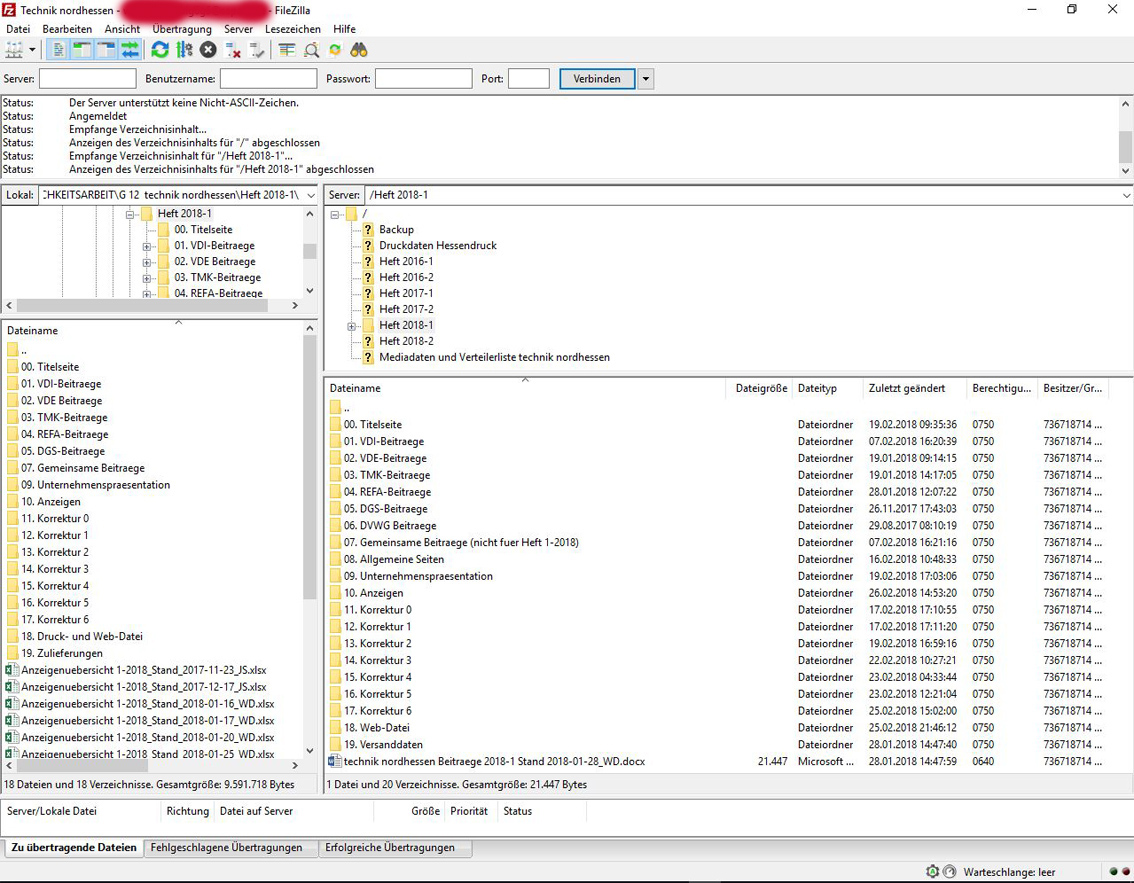This screenshot has height=883, width=1134.
Task: Open the Site Manager dropdown arrow
Action: point(32,50)
